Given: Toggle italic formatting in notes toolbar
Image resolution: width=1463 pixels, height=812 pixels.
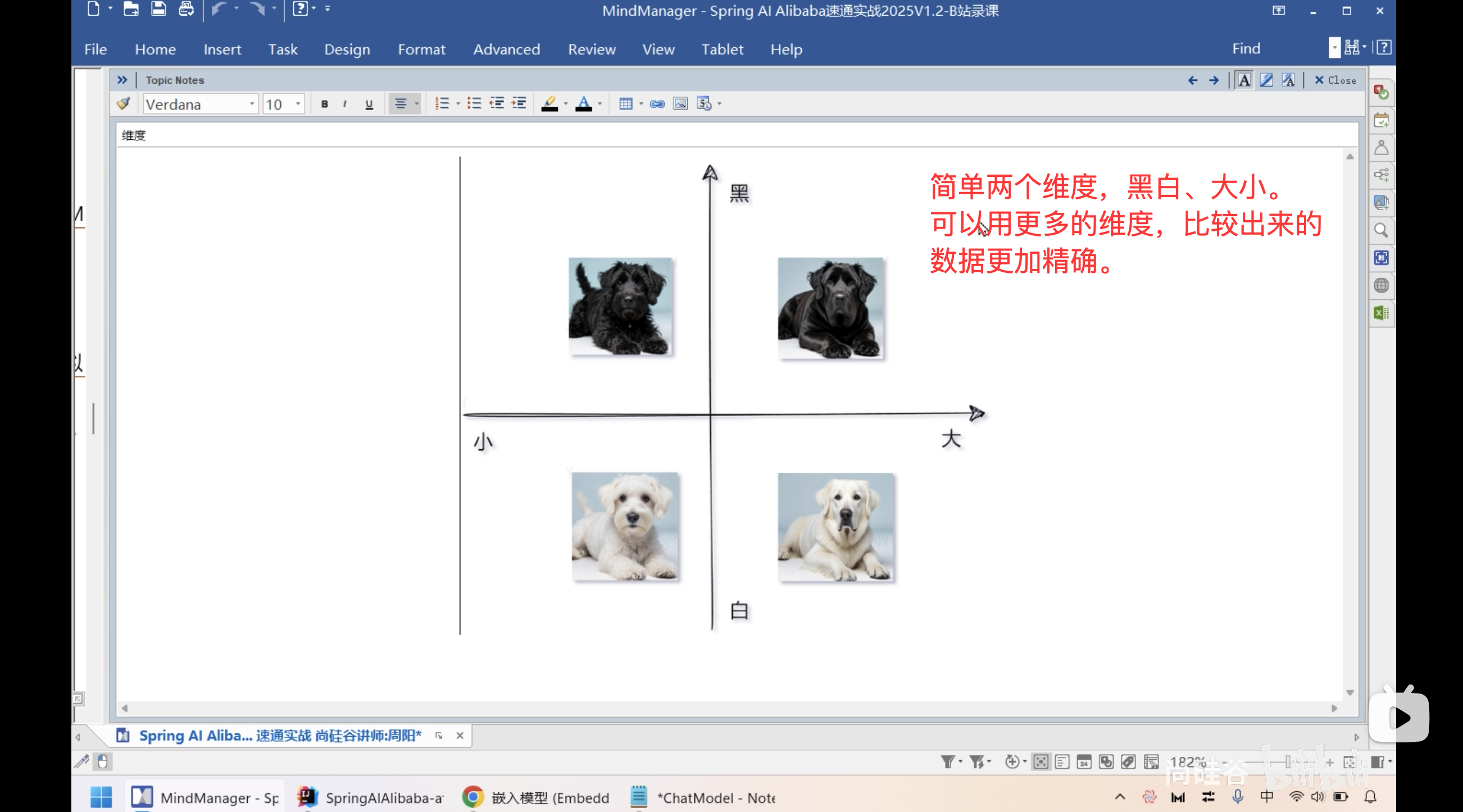Looking at the screenshot, I should coord(345,104).
